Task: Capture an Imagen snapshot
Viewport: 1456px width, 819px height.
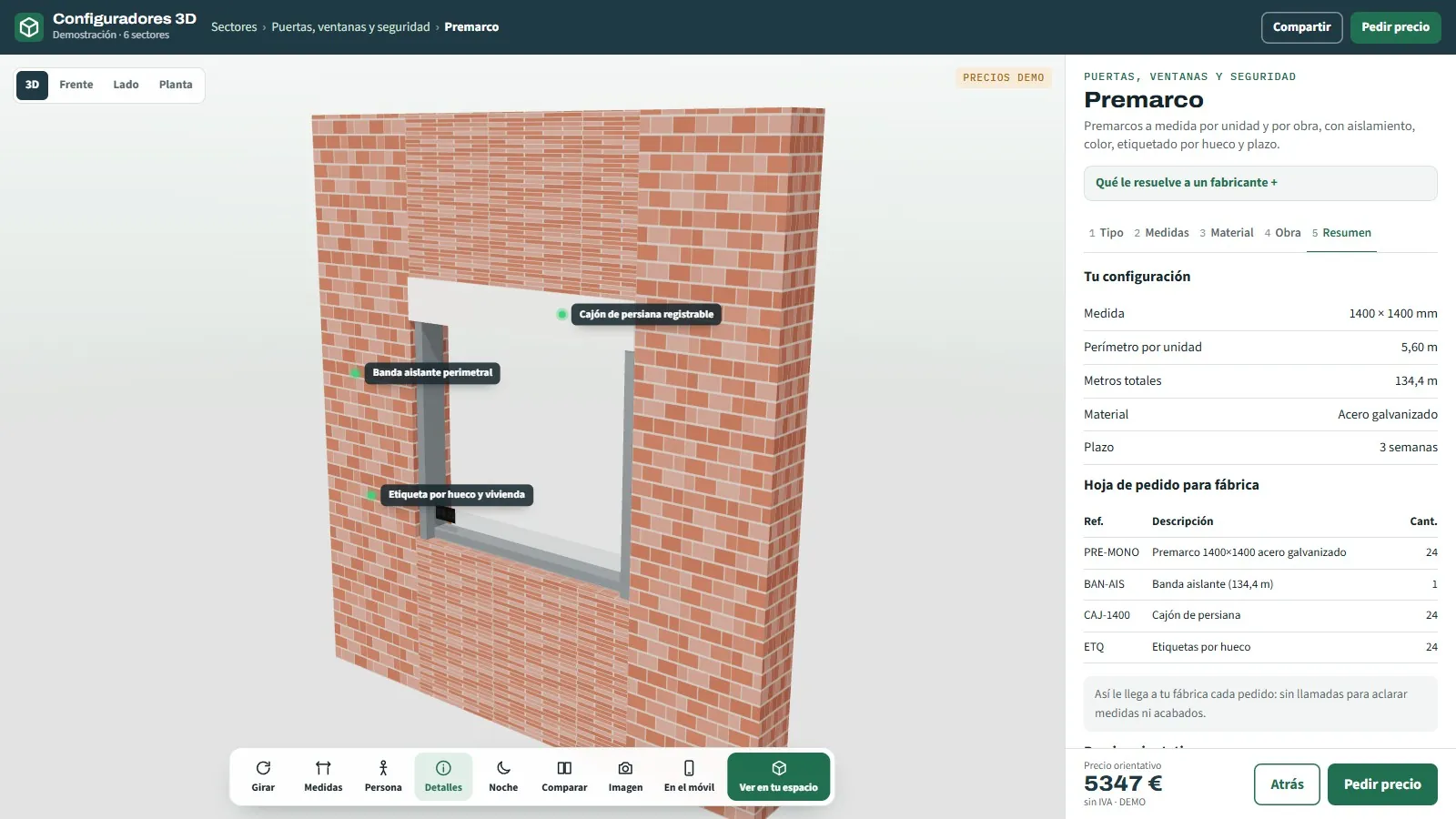Action: point(625,777)
